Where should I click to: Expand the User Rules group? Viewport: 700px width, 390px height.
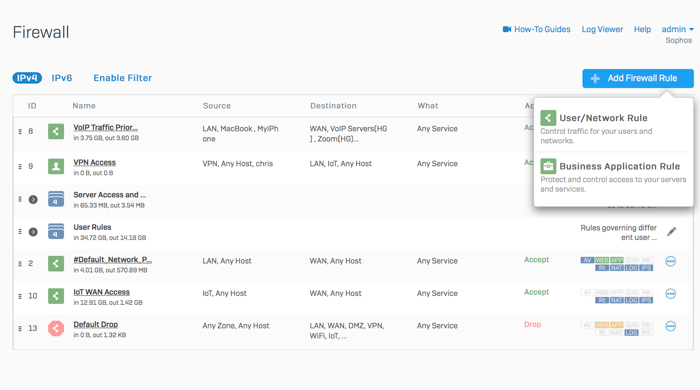point(33,232)
